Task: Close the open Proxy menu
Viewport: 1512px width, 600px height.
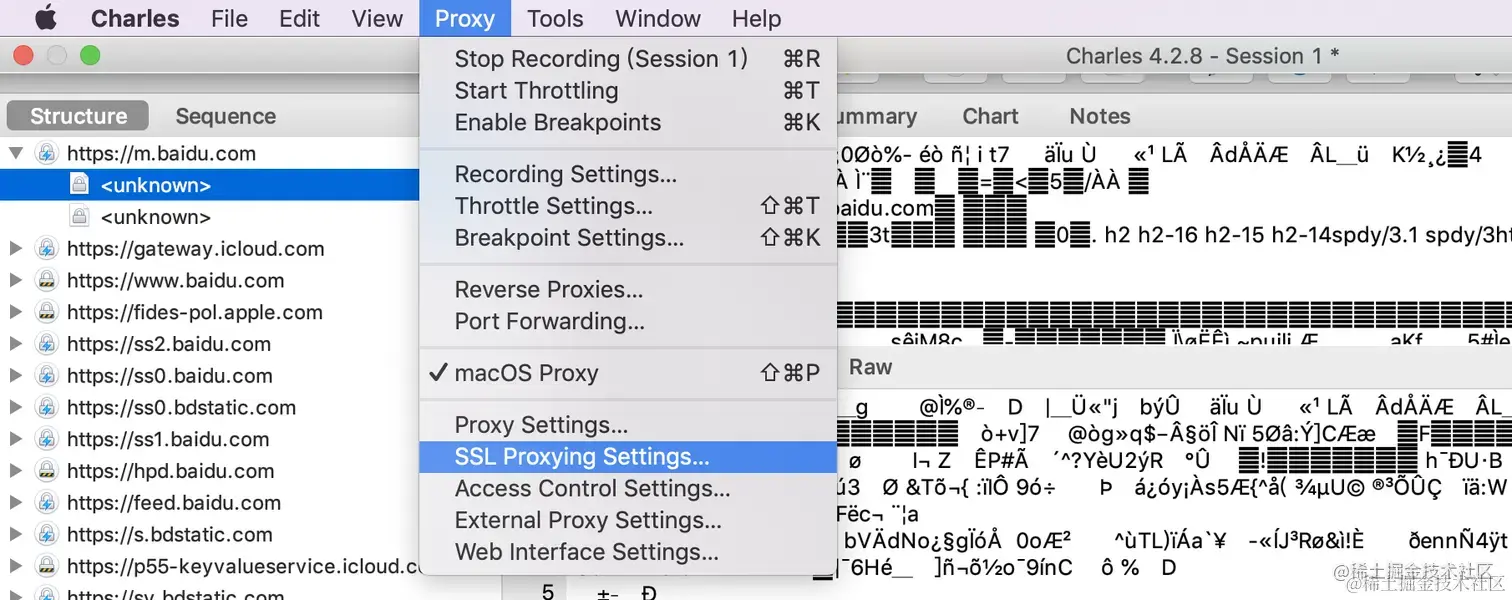Action: click(x=465, y=18)
